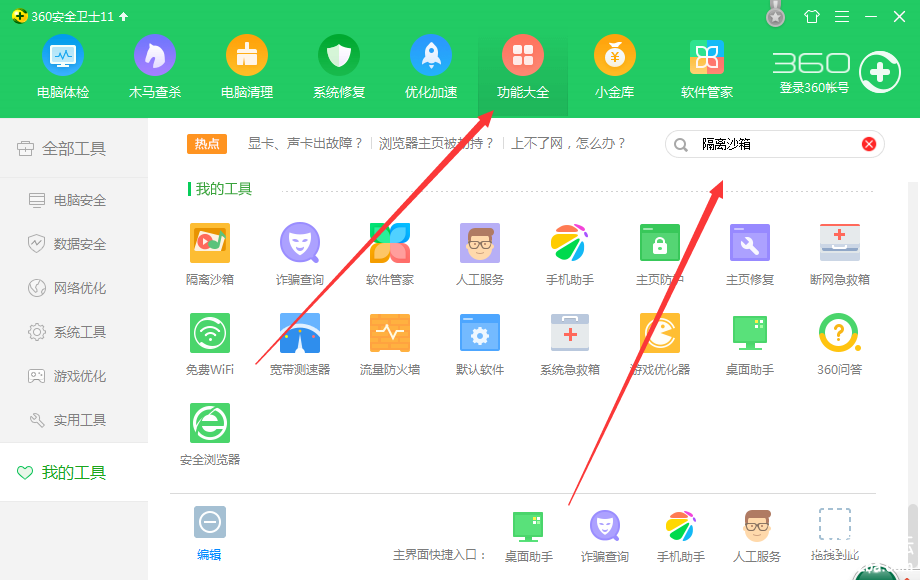Click the round plus account avatar
The height and width of the screenshot is (580, 920).
(880, 72)
